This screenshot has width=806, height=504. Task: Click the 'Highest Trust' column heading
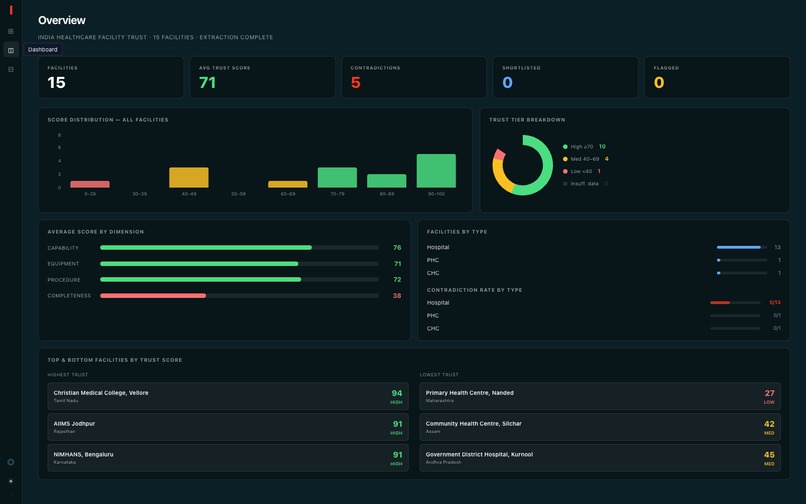(x=68, y=375)
